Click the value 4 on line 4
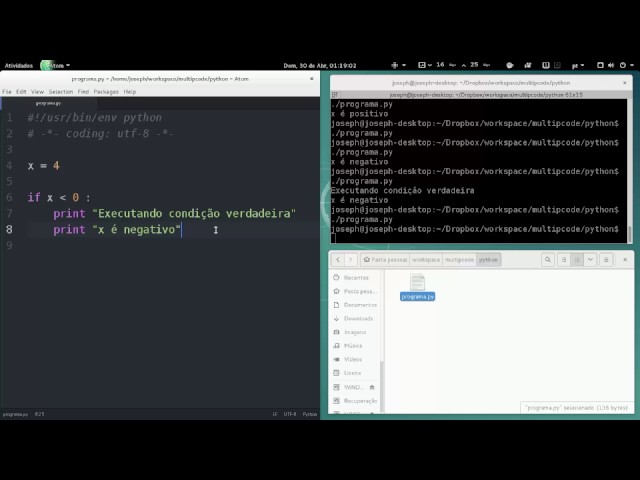 [56, 166]
